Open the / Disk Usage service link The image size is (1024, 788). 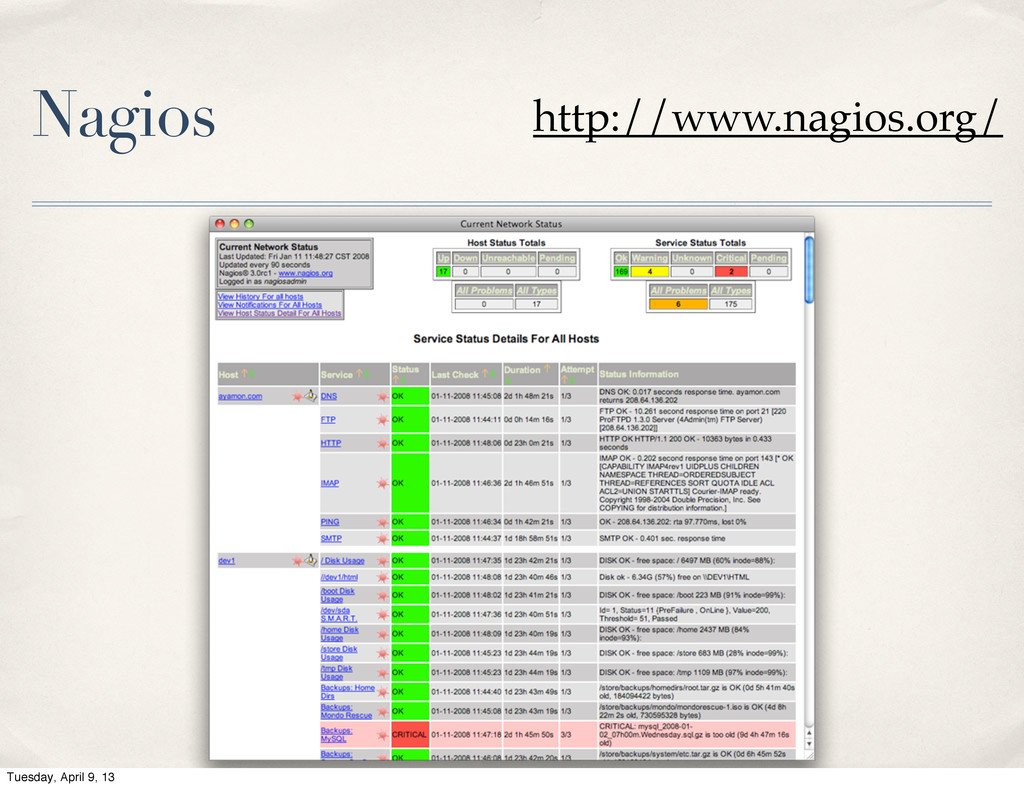[343, 561]
